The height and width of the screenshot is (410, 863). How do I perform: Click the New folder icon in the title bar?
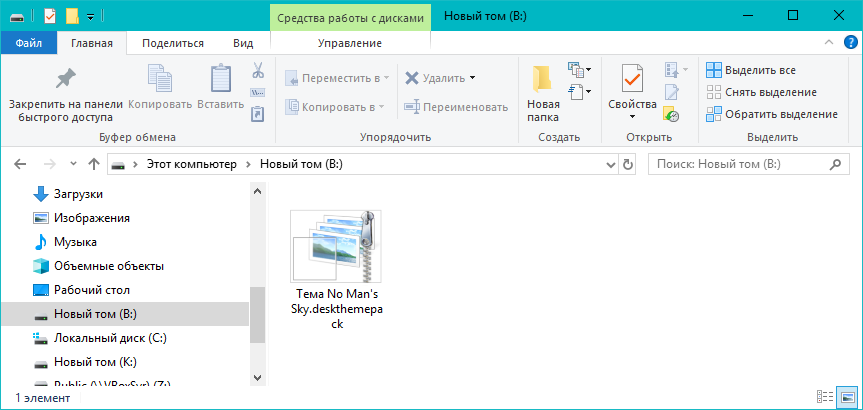point(72,16)
